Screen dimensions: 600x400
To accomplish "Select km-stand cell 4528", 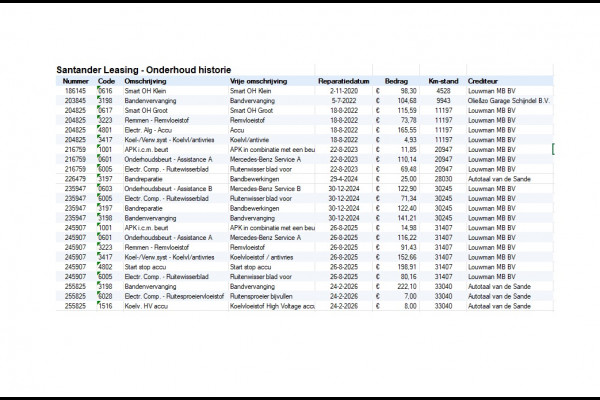I will [443, 91].
